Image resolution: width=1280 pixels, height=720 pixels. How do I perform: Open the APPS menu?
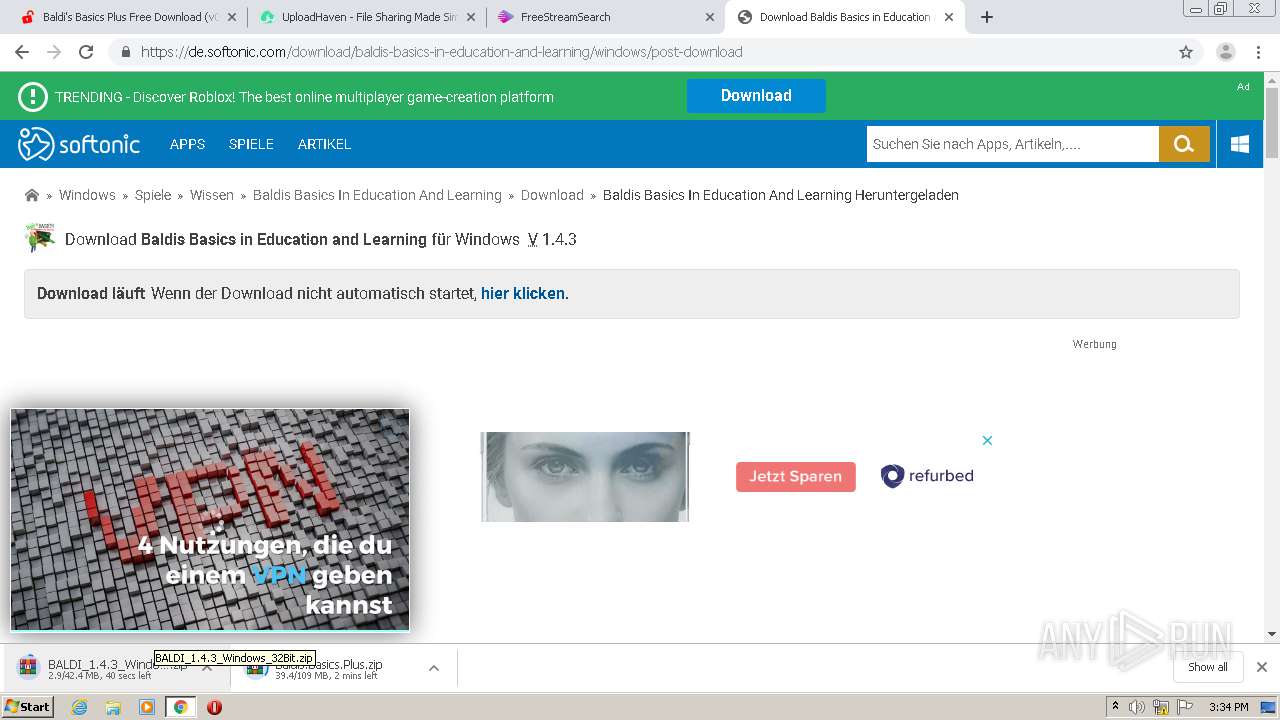pos(187,144)
